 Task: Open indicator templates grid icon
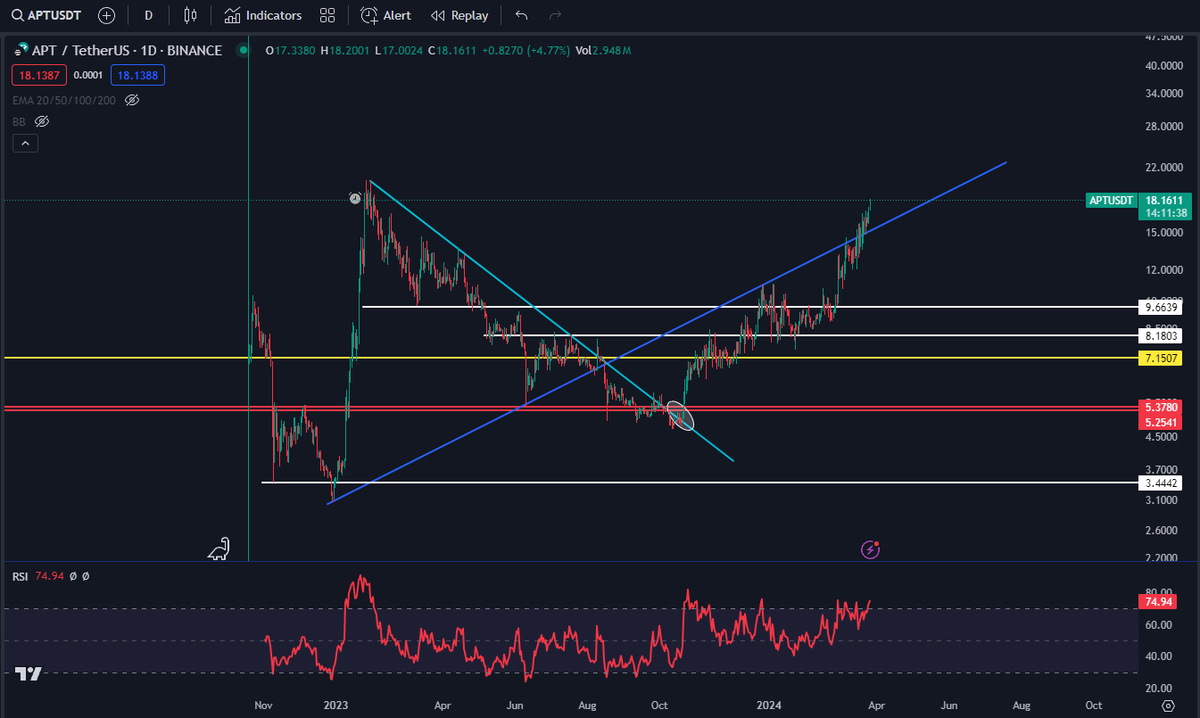327,15
